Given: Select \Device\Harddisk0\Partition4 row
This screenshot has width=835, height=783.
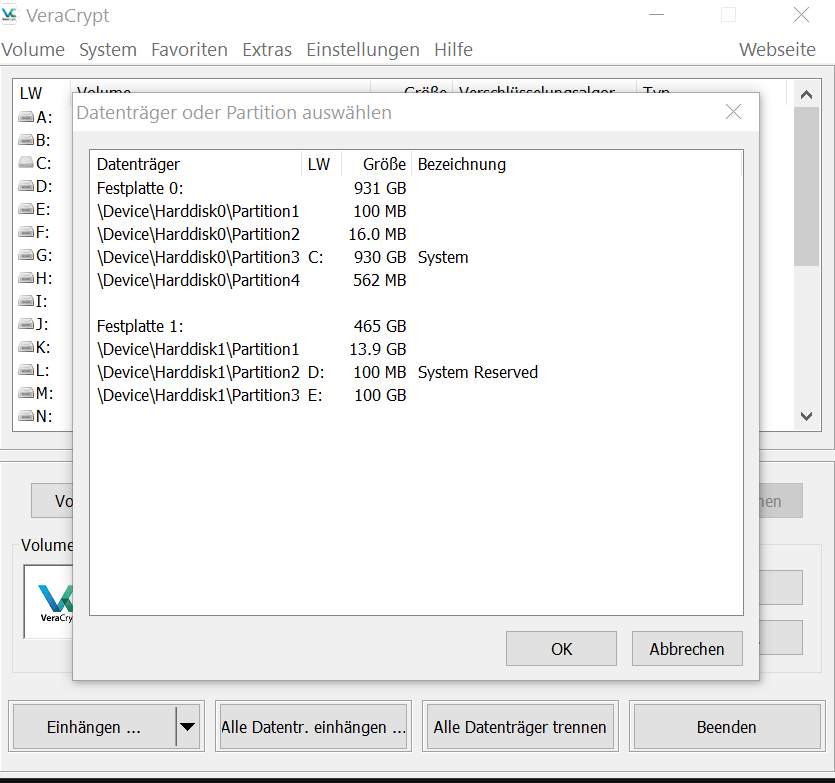Looking at the screenshot, I should tap(416, 280).
